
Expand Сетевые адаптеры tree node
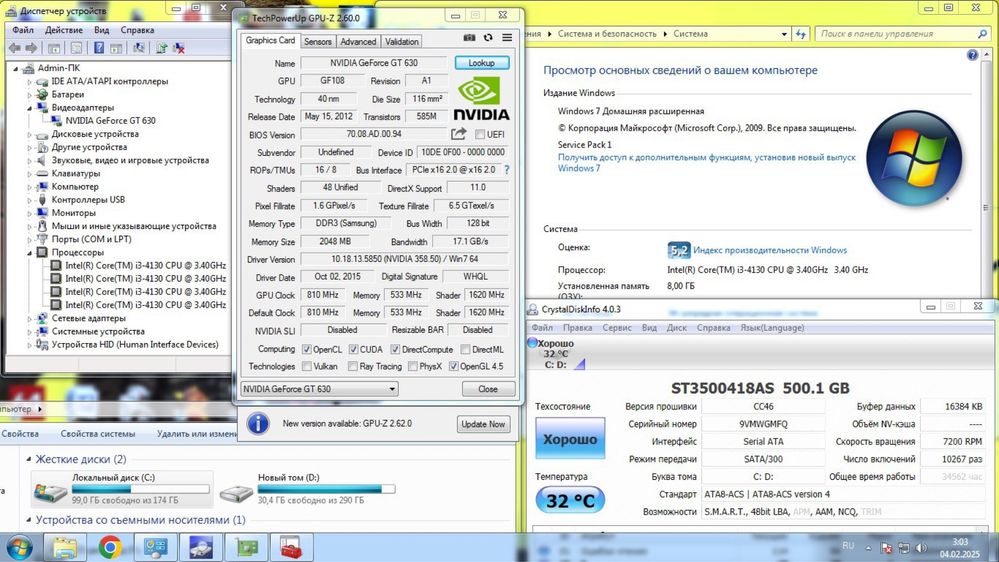29,318
